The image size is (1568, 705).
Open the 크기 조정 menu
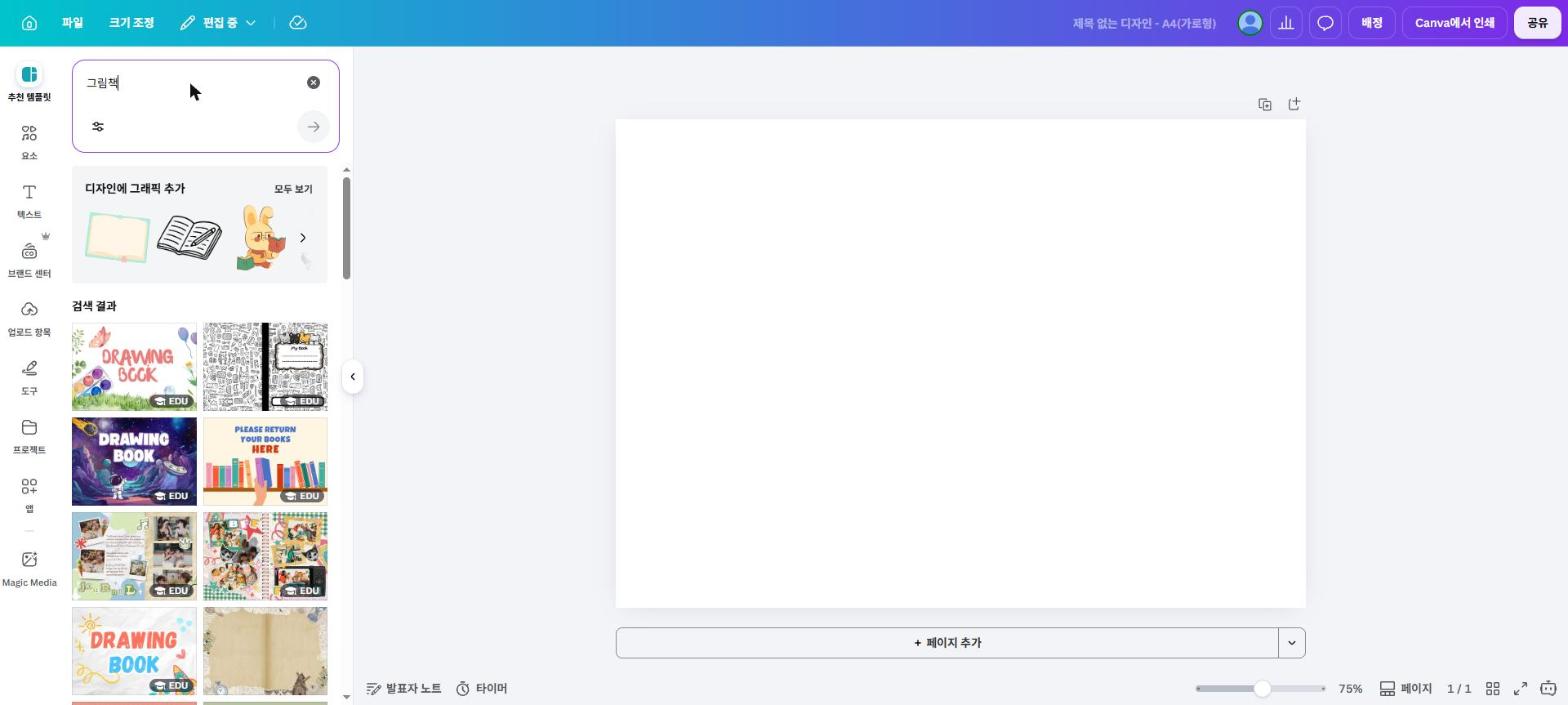pos(131,23)
